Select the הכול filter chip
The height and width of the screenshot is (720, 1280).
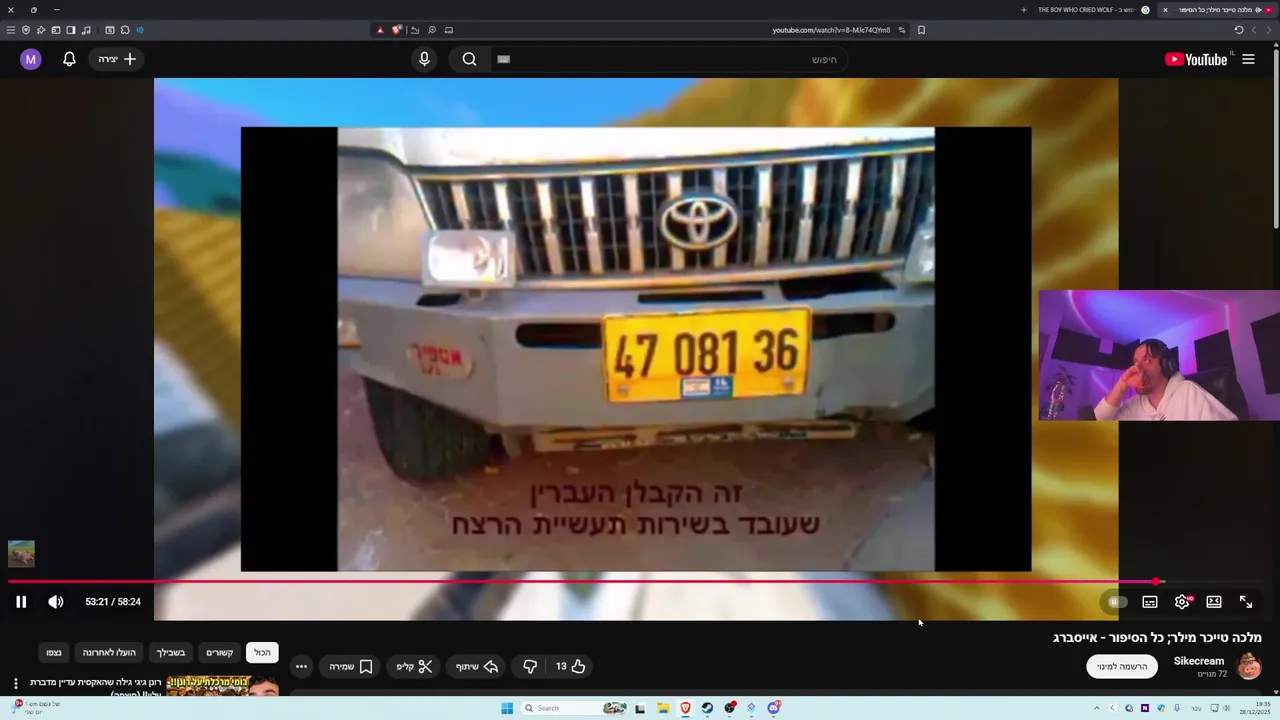[262, 653]
